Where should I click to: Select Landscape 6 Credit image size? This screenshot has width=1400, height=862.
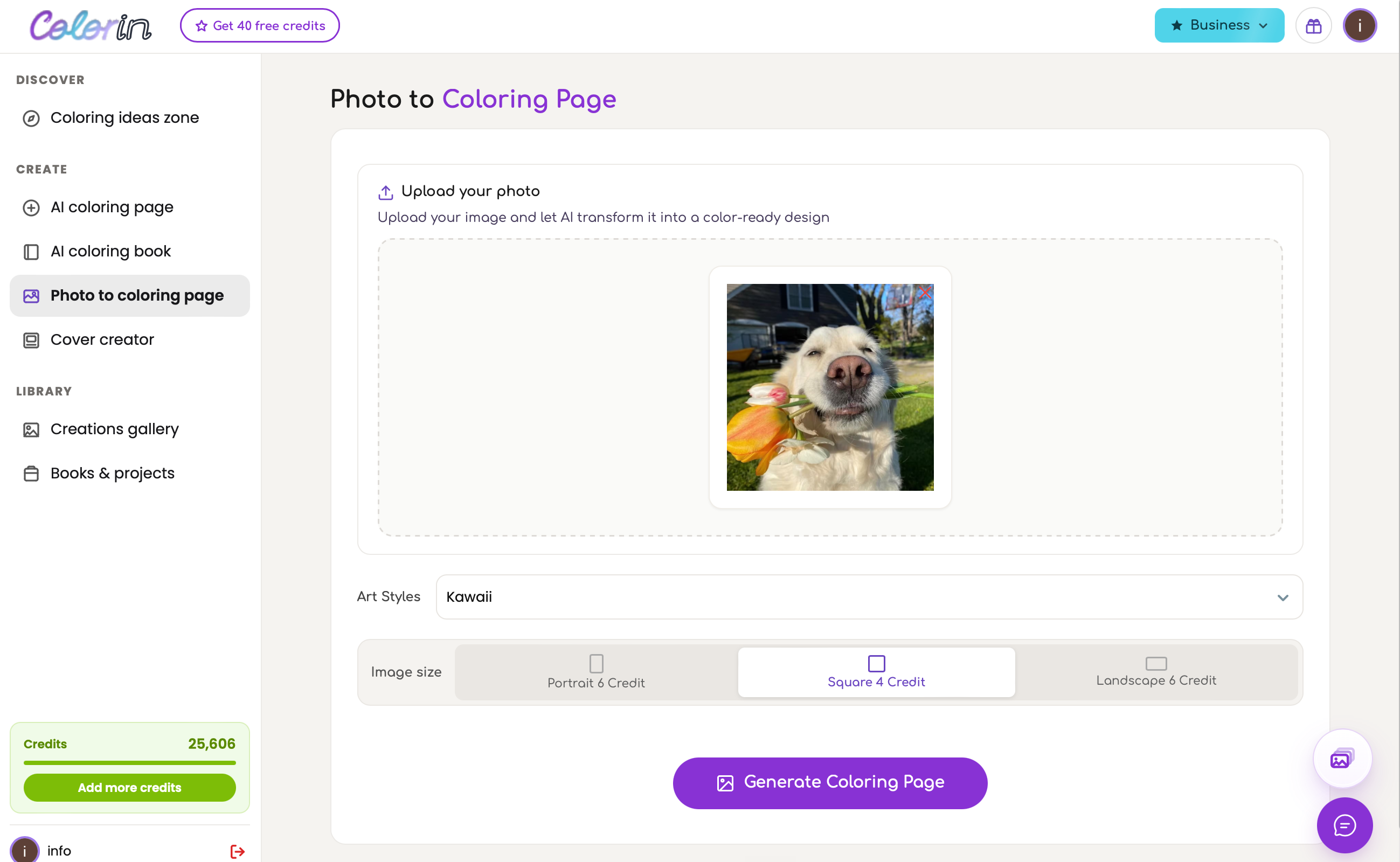1156,672
